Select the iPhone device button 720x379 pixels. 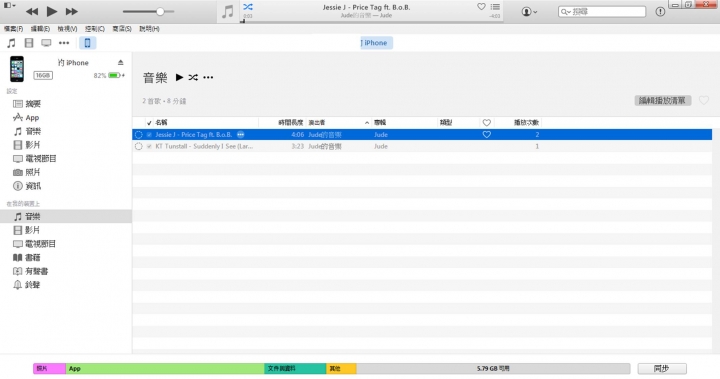point(87,43)
